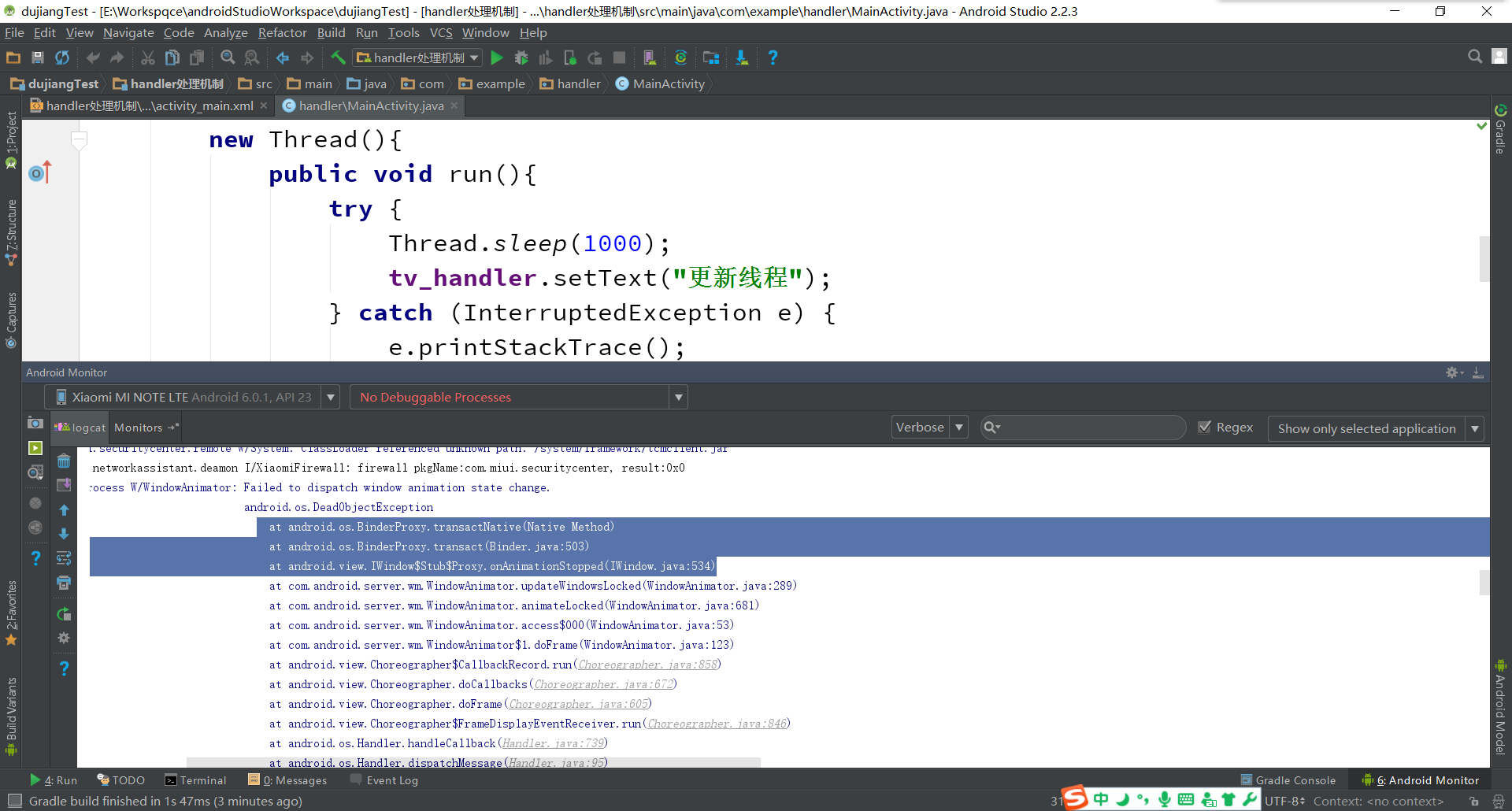Viewport: 1512px width, 811px height.
Task: Click the src breadcrumb folder
Action: pos(255,83)
